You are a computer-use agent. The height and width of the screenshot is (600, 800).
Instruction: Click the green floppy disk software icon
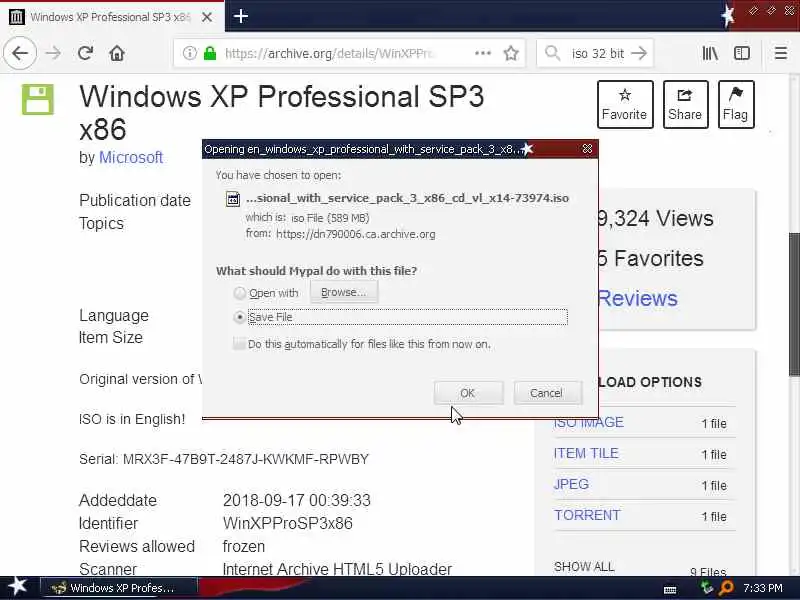click(x=38, y=99)
